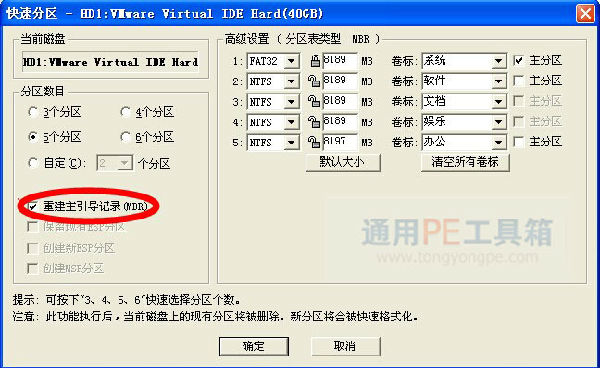Expand the 办公 volume label dropdown
The height and width of the screenshot is (368, 600).
tap(498, 143)
